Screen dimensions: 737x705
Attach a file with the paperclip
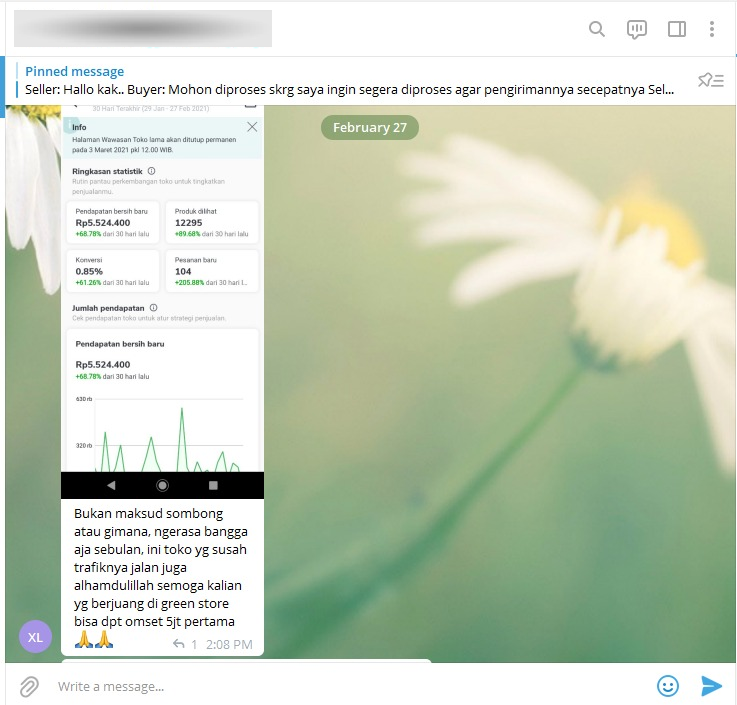coord(30,686)
